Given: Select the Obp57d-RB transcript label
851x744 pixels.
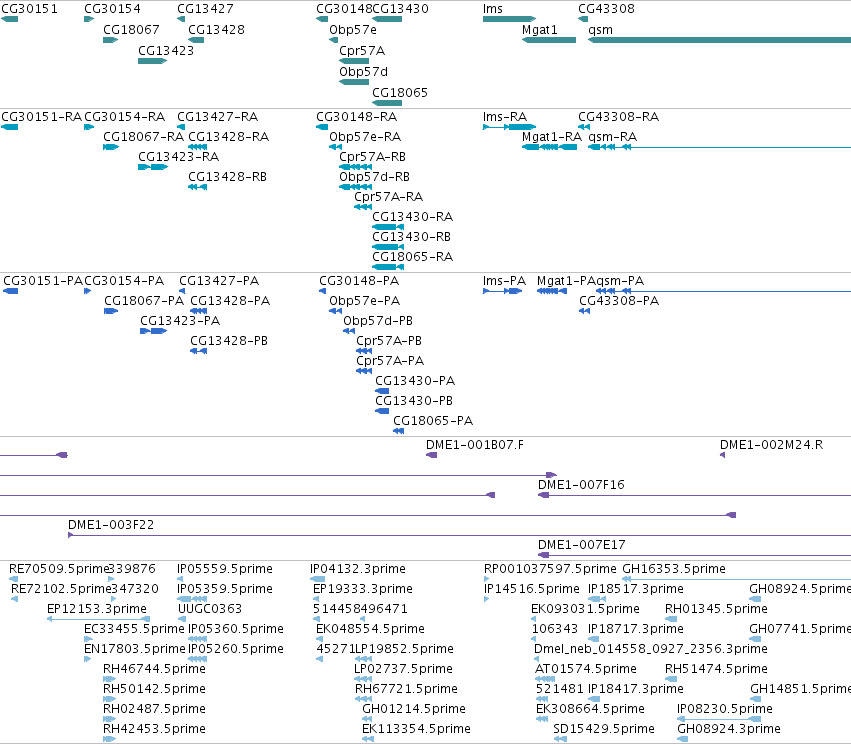Looking at the screenshot, I should pos(374,177).
